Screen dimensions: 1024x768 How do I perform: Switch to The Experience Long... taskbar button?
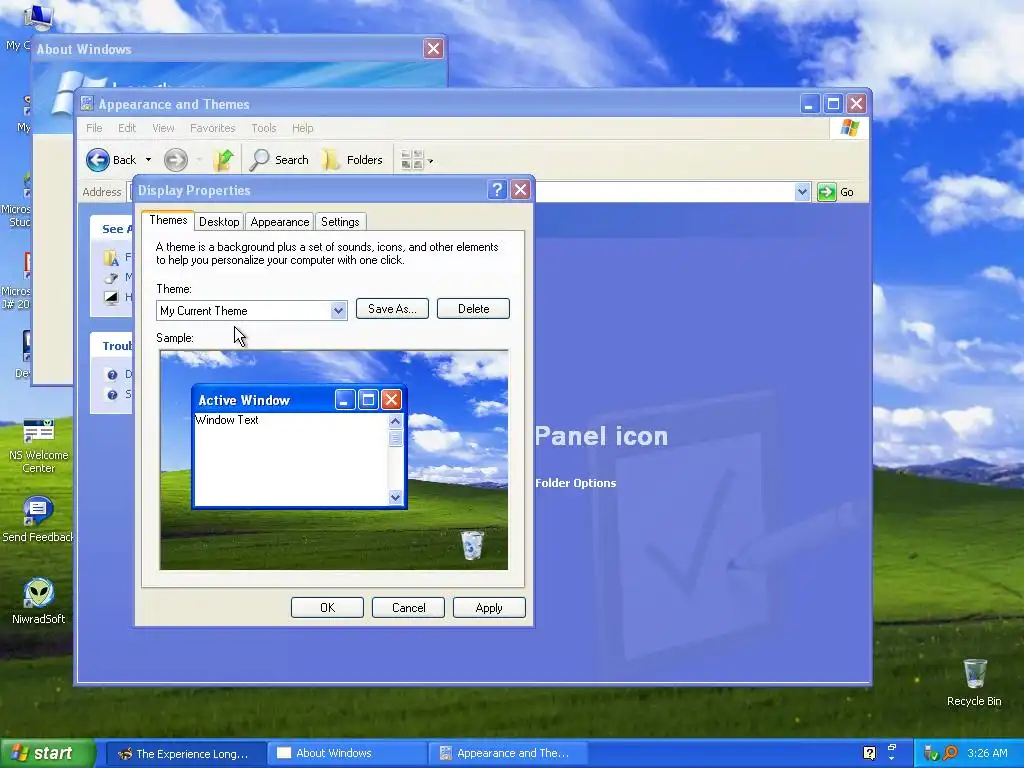click(x=185, y=754)
